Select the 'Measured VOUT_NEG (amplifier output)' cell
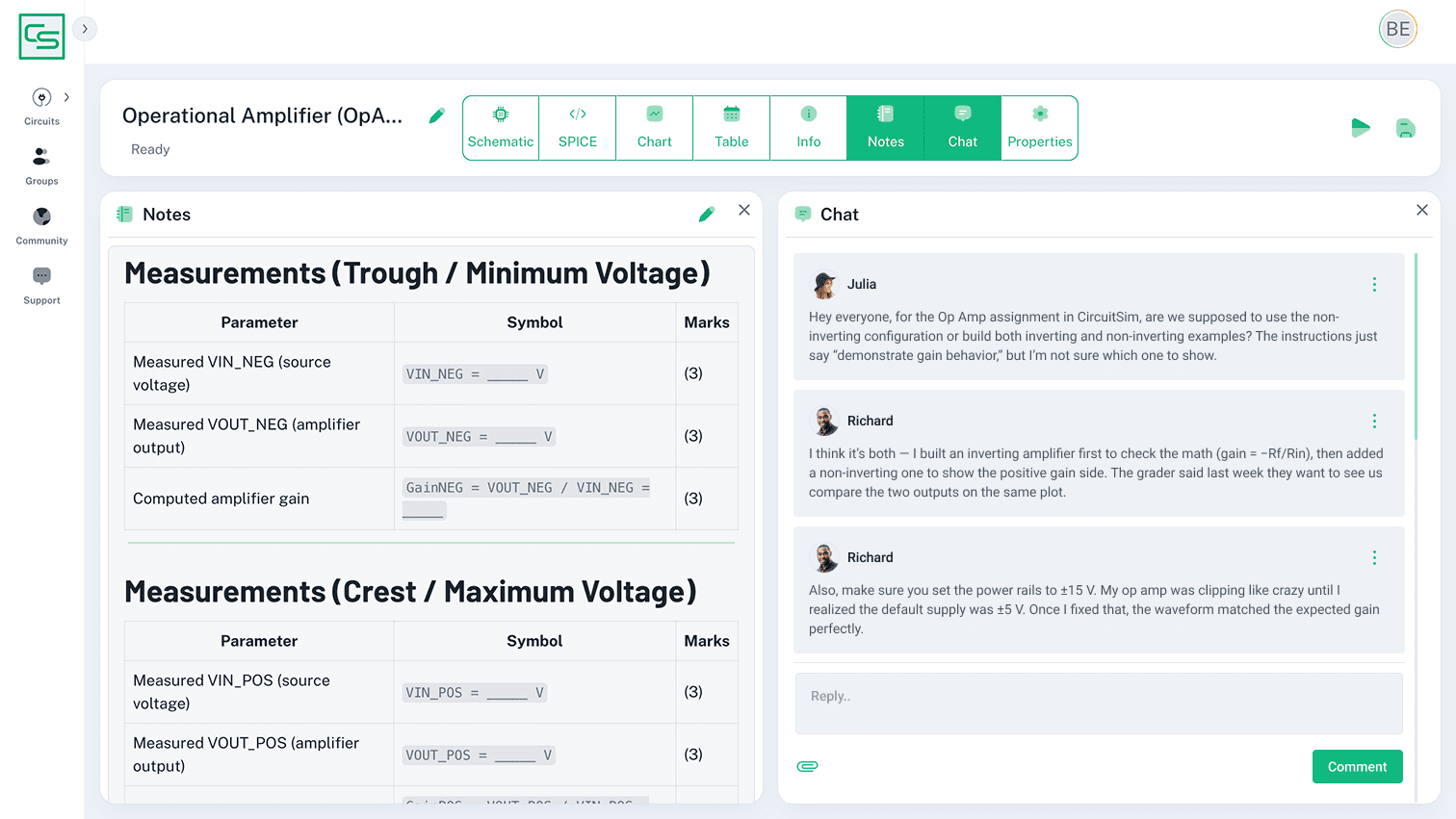The image size is (1456, 819). click(259, 436)
